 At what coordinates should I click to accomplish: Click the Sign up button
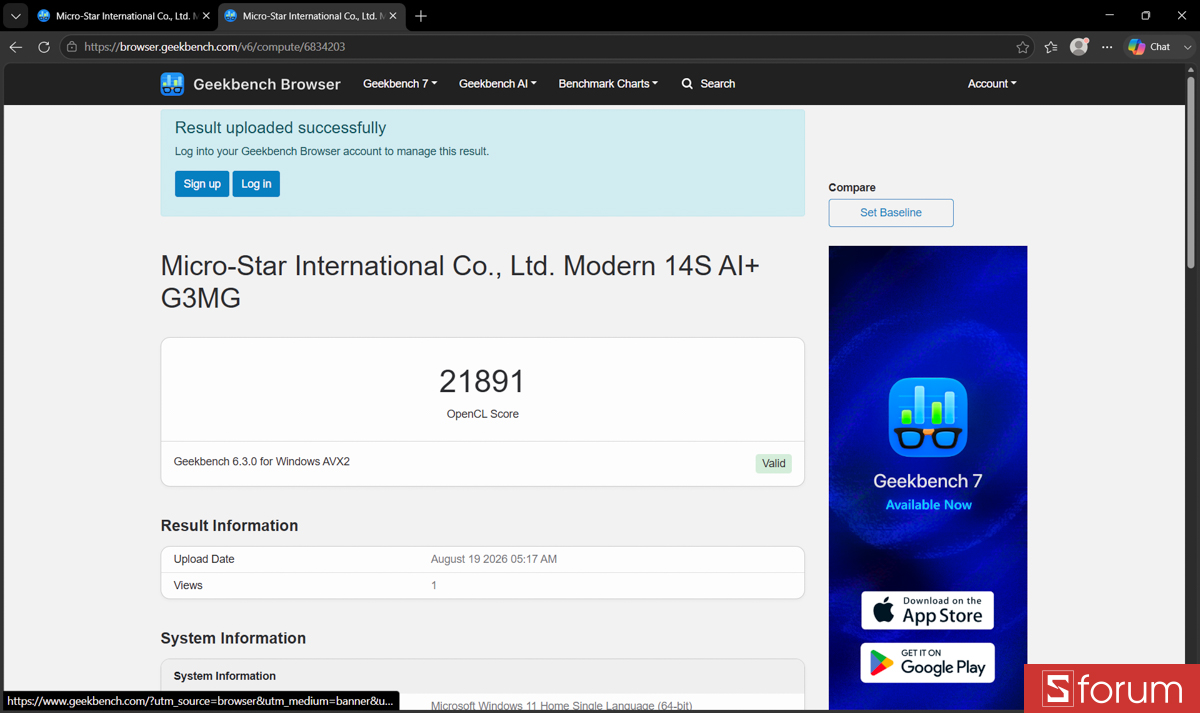[202, 184]
